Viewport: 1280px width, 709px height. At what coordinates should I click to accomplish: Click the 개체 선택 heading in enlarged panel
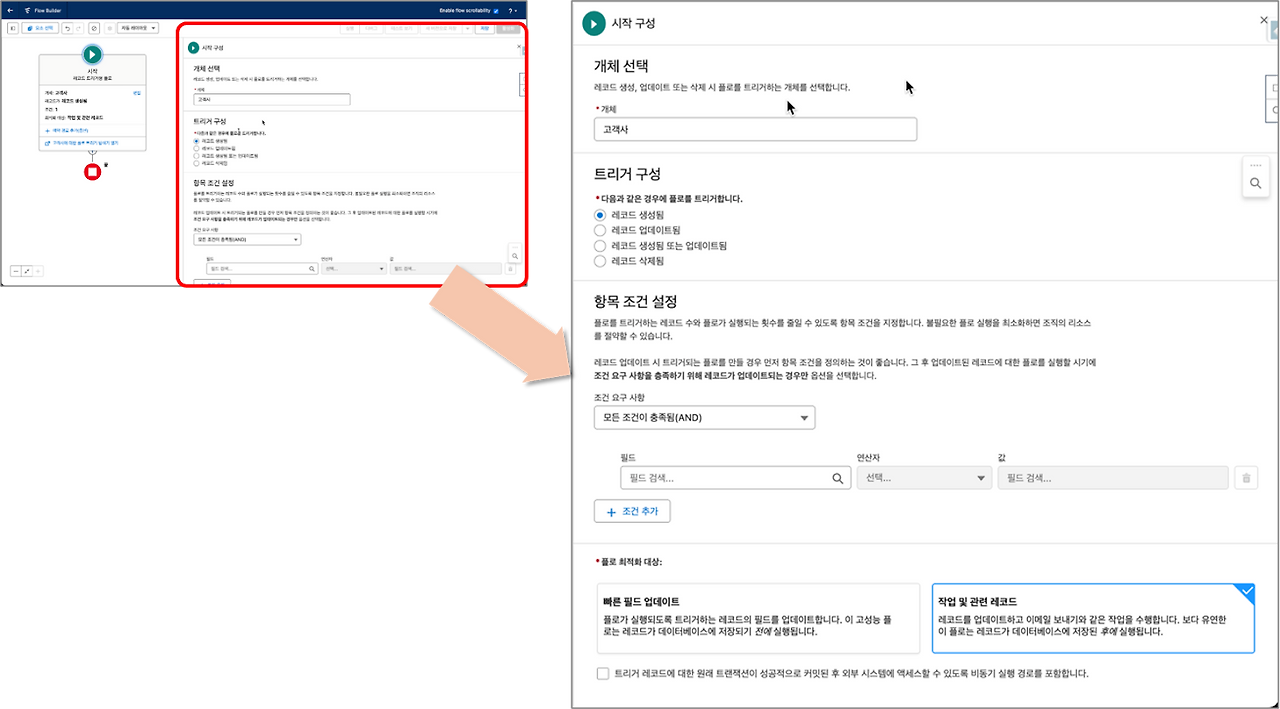[x=621, y=66]
